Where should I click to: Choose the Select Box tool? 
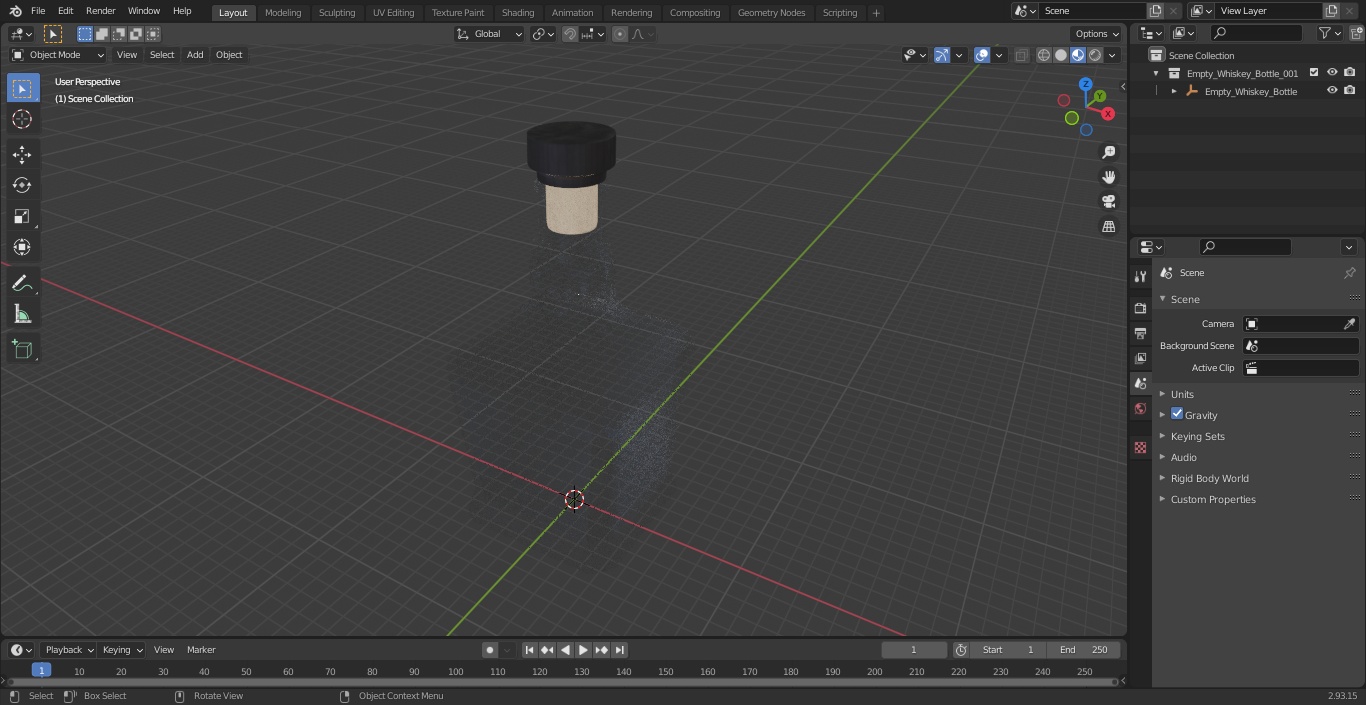[22, 88]
